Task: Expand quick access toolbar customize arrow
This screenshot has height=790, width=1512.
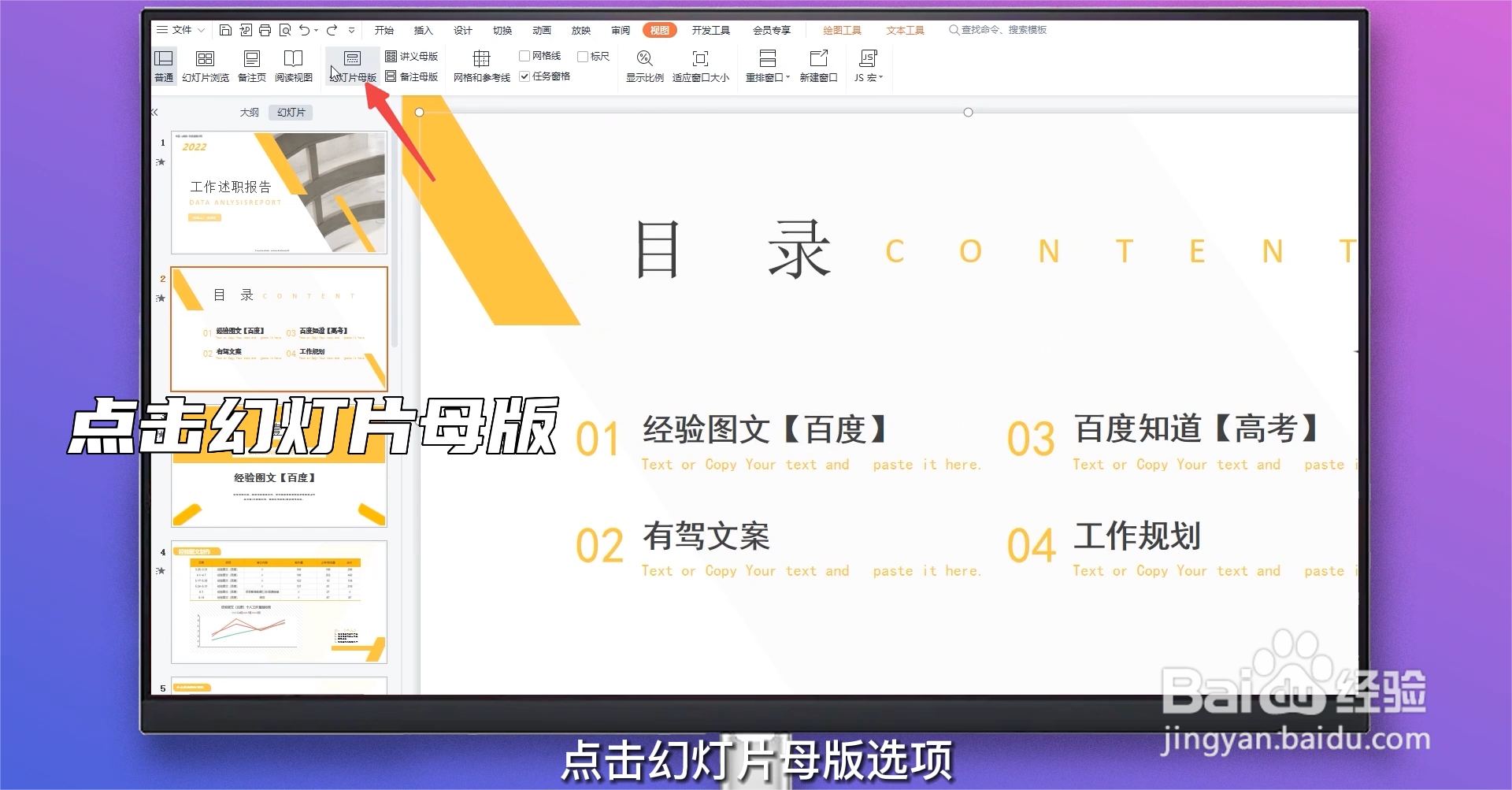Action: (351, 31)
